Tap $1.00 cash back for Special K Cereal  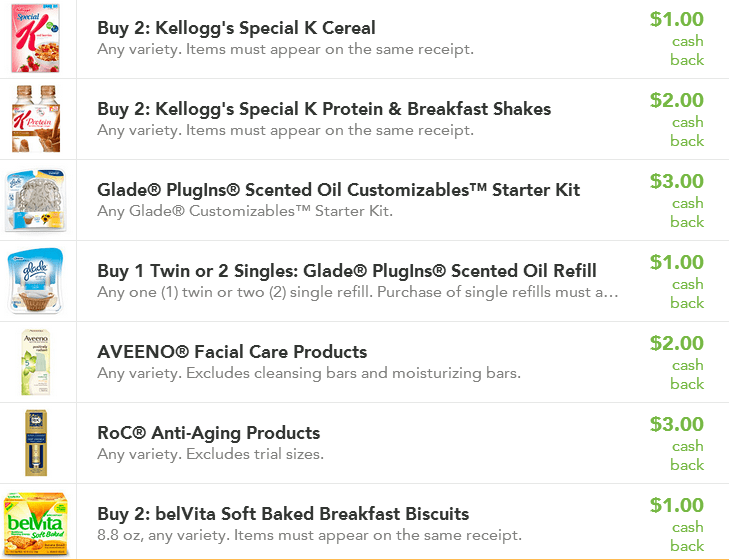pyautogui.click(x=677, y=39)
